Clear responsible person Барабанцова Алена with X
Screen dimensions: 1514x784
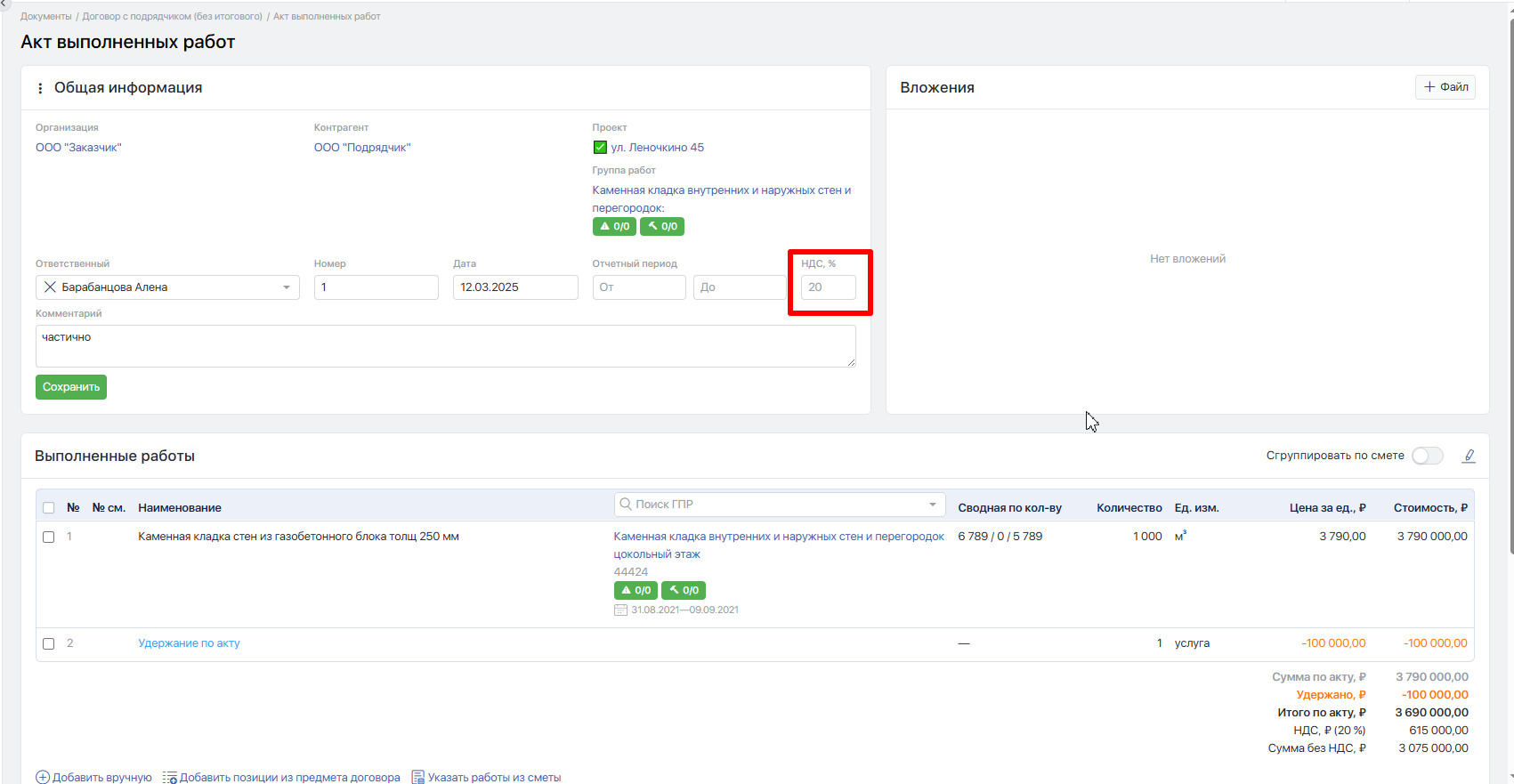point(50,287)
